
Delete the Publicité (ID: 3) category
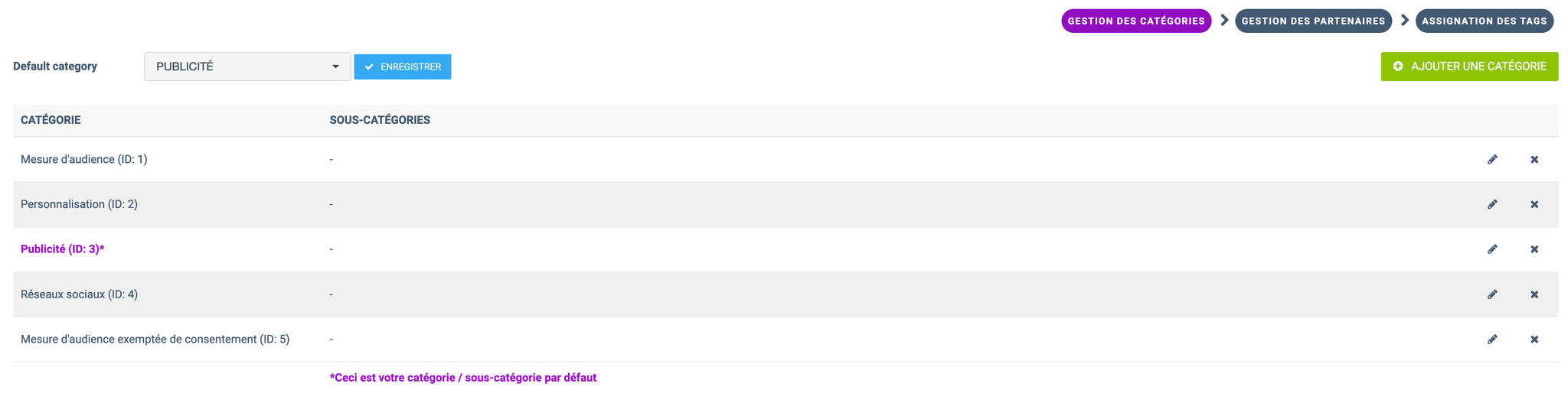click(x=1534, y=249)
